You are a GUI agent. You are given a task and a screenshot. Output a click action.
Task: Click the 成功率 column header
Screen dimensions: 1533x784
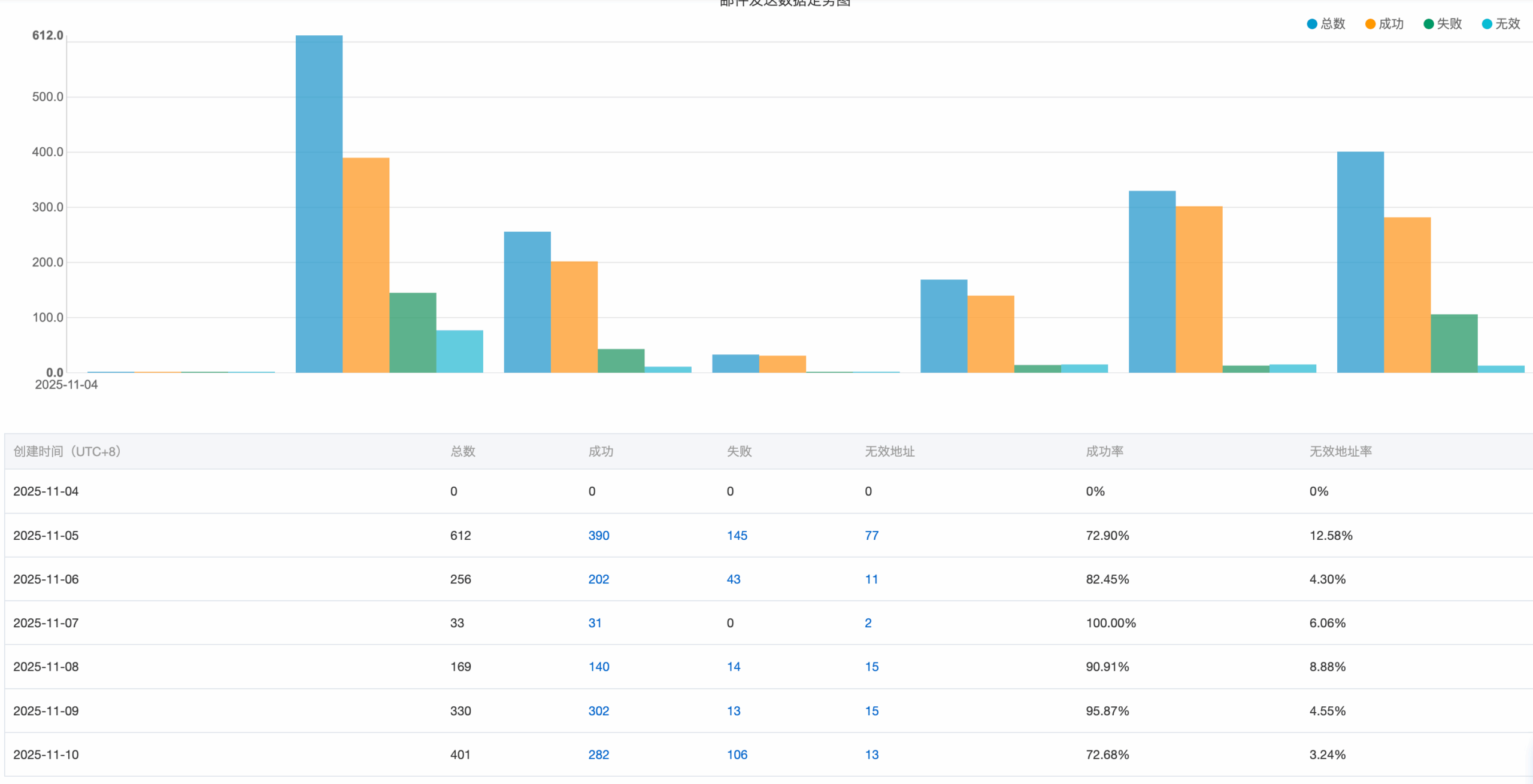click(x=1104, y=451)
